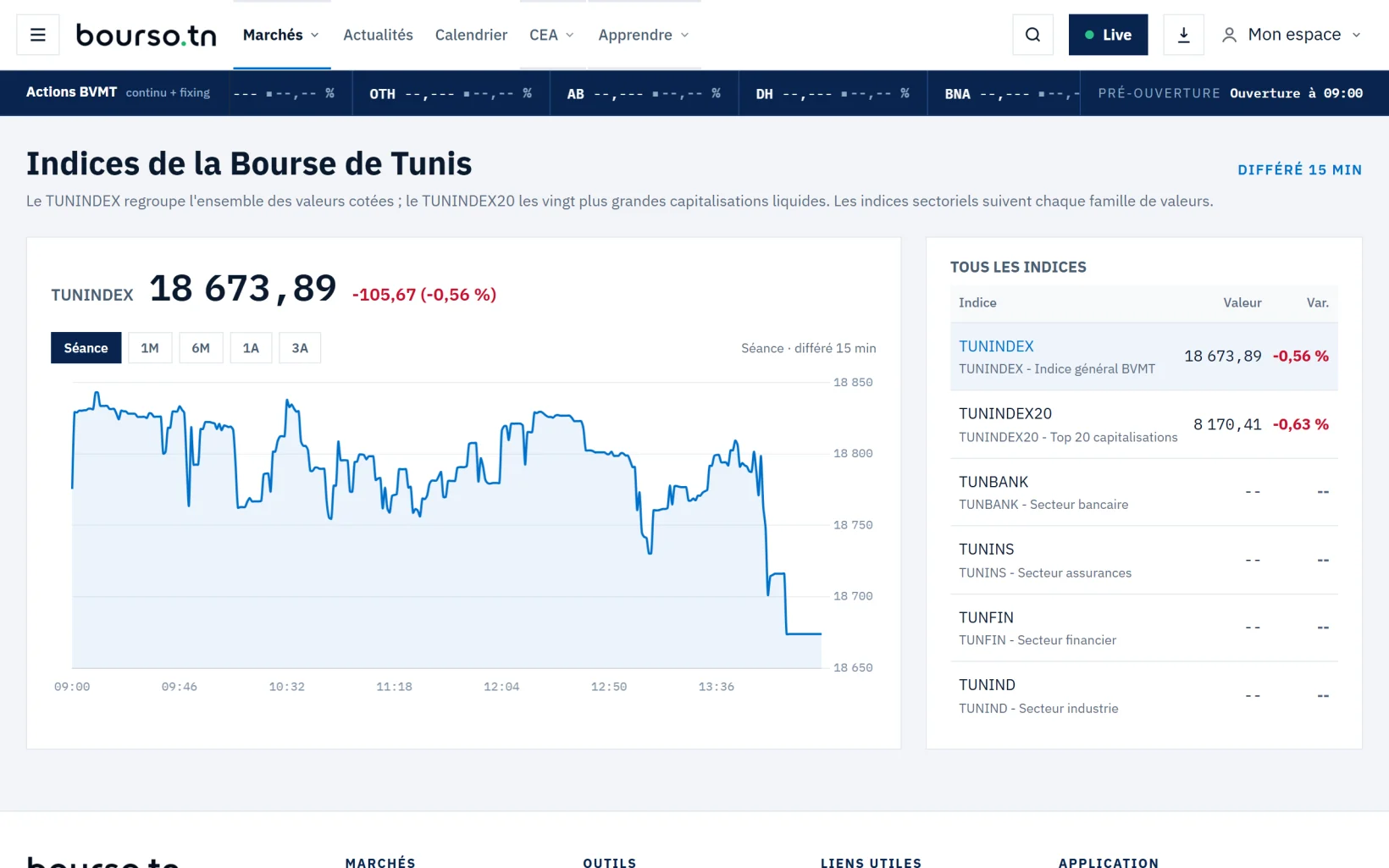Go to bourso.tn homepage logo
Image resolution: width=1389 pixels, height=868 pixels.
146,35
